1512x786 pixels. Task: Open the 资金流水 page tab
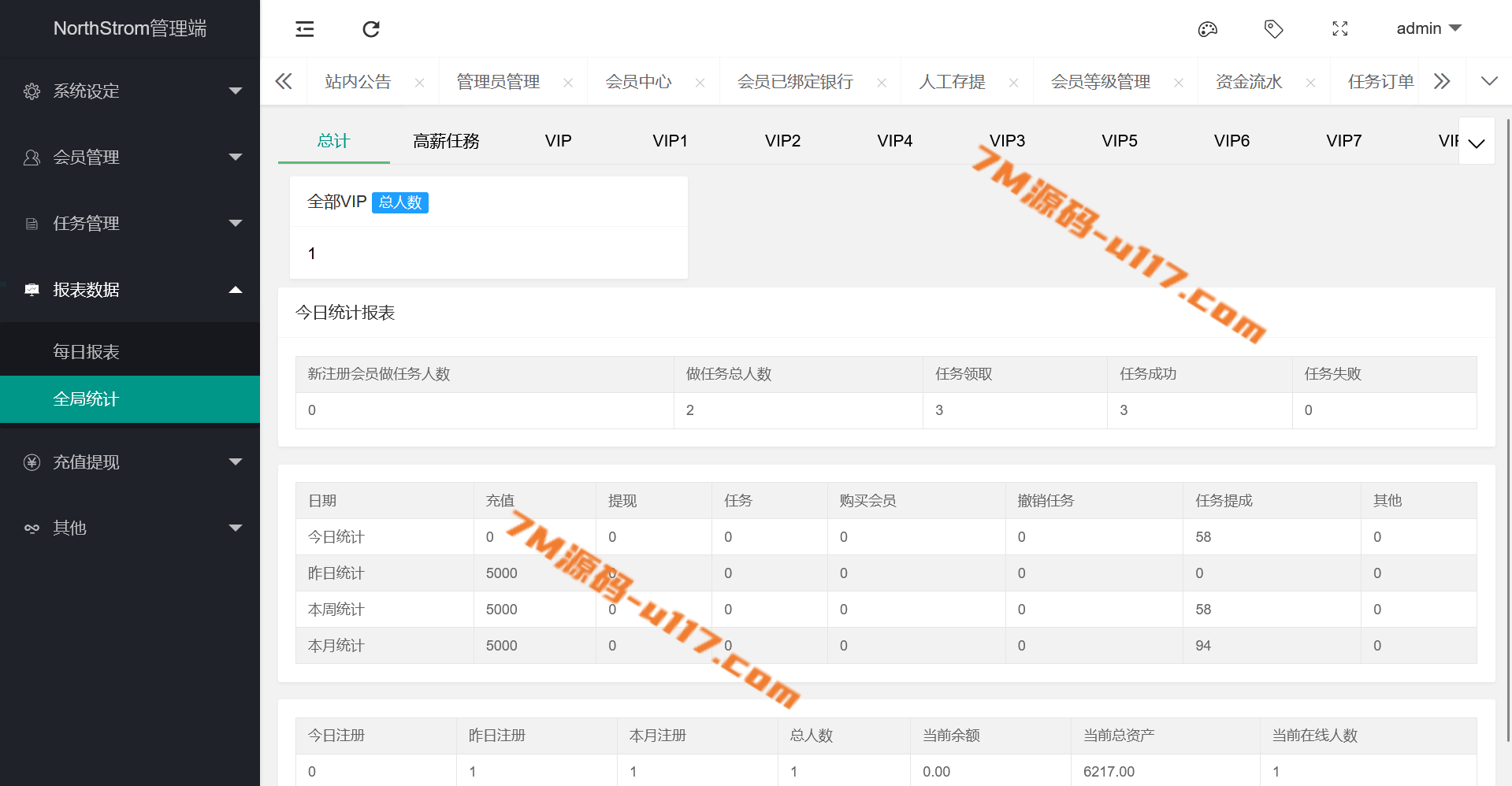(x=1248, y=82)
